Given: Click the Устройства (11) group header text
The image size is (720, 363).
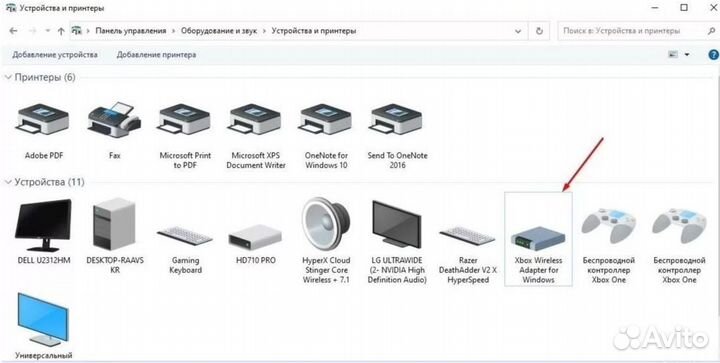Looking at the screenshot, I should 50,182.
